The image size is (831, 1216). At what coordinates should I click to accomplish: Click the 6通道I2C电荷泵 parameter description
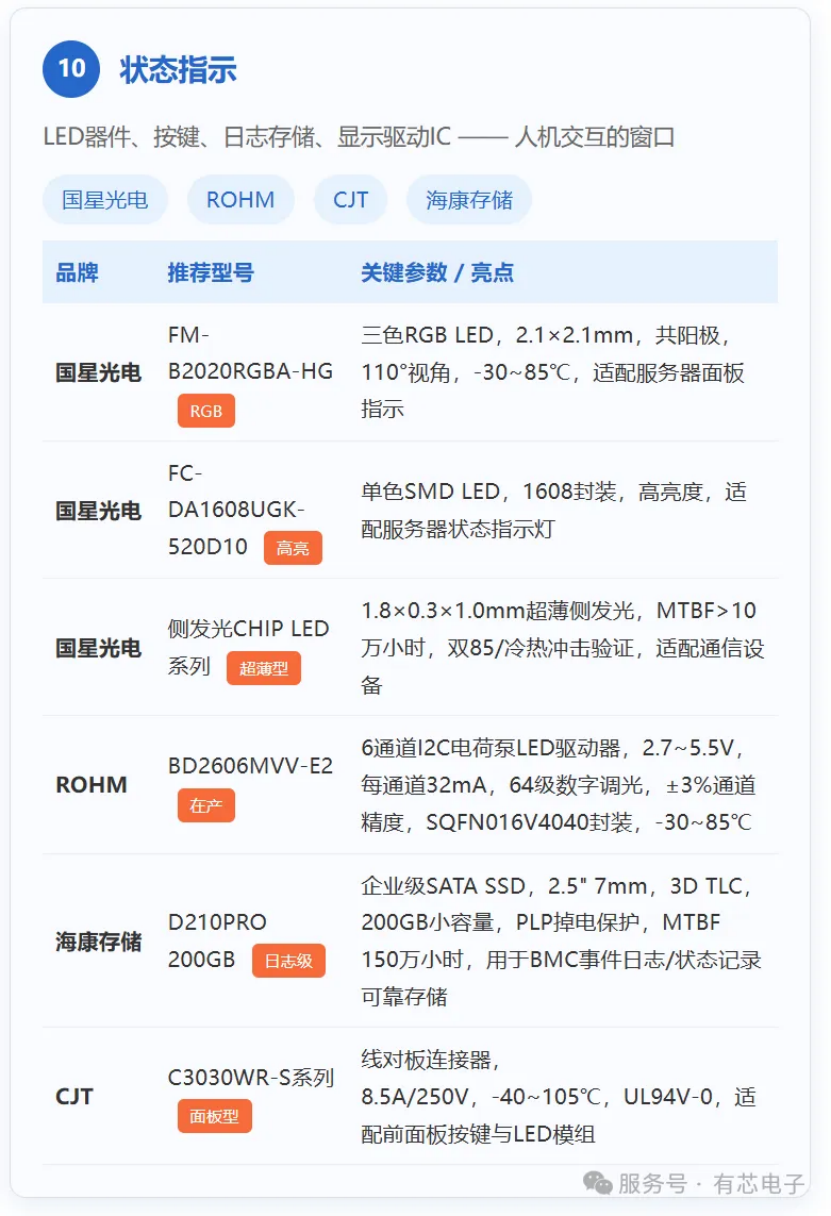(x=558, y=785)
